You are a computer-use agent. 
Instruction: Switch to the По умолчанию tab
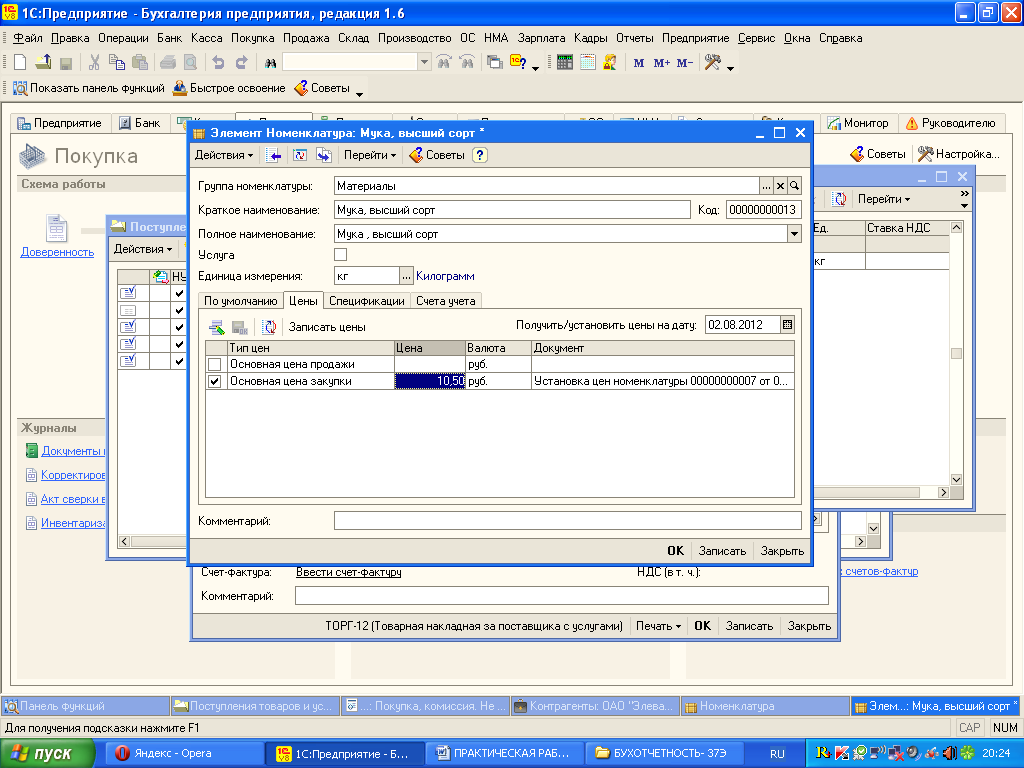pyautogui.click(x=241, y=301)
